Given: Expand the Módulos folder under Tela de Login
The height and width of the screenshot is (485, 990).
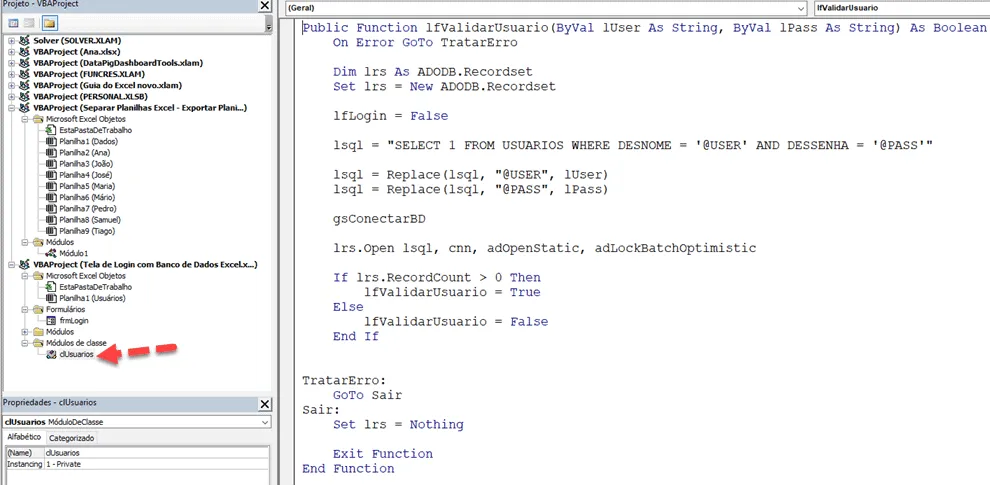Looking at the screenshot, I should (25, 332).
